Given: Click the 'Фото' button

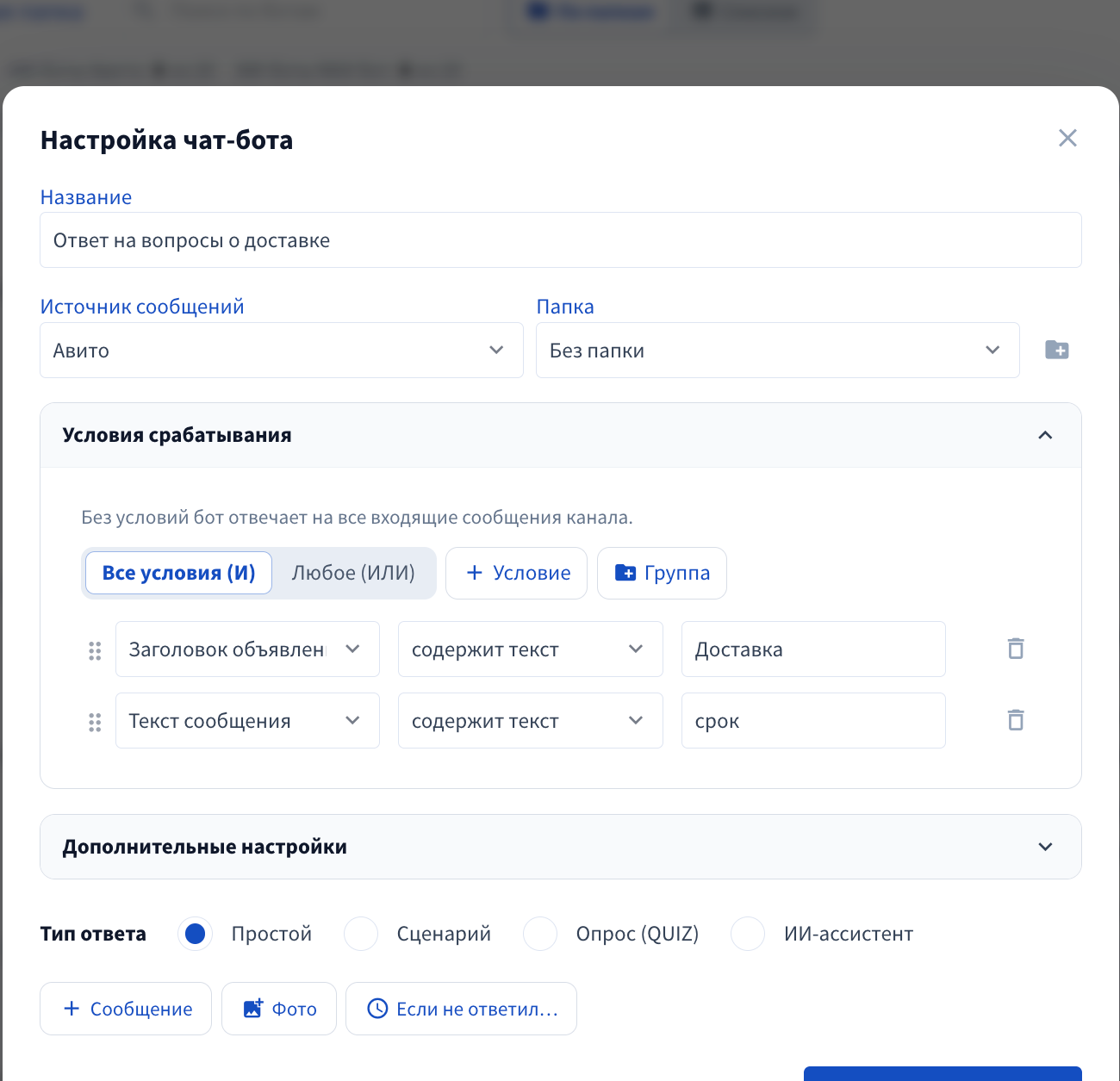Looking at the screenshot, I should click(x=279, y=1009).
